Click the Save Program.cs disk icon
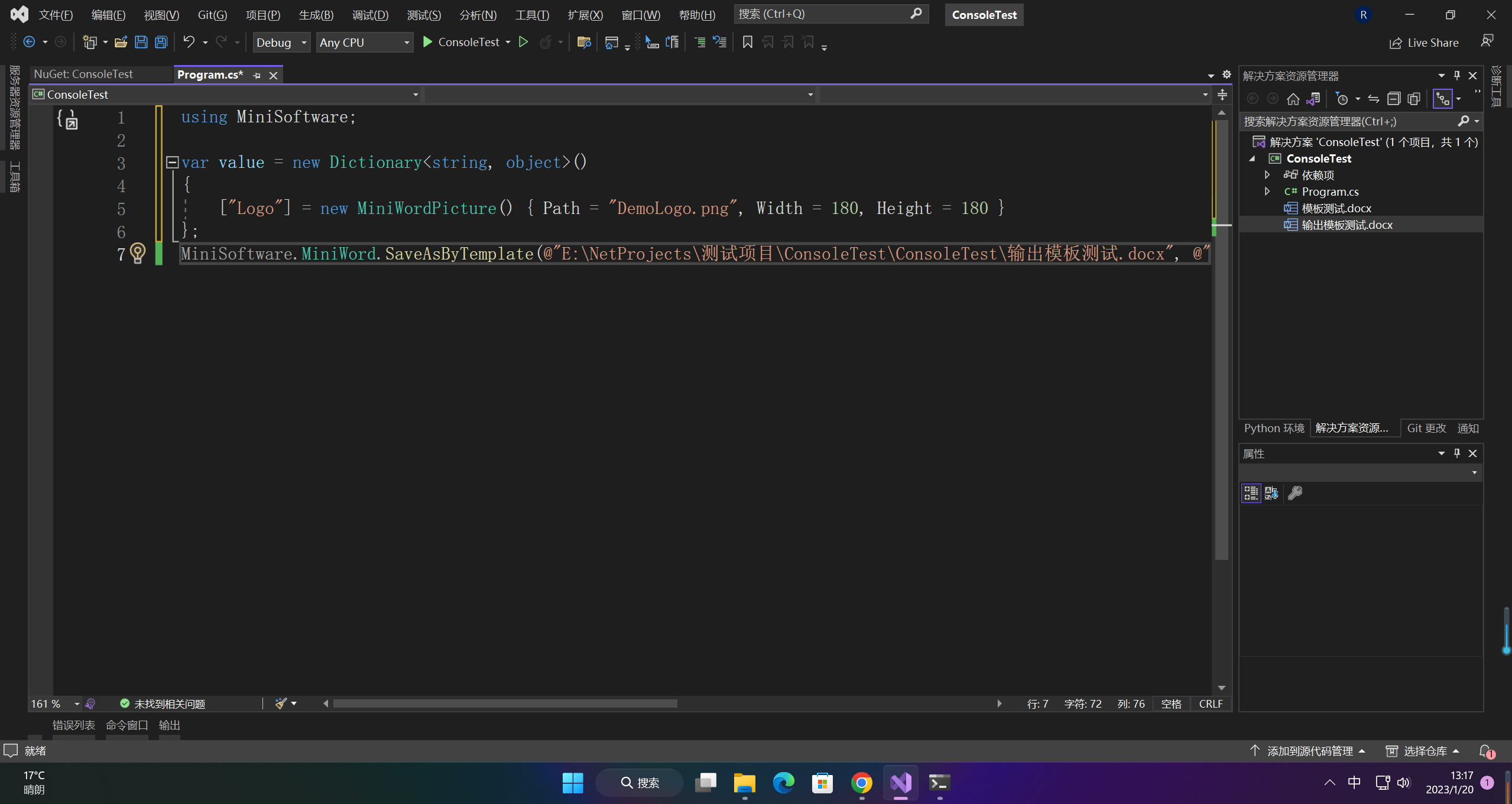Image resolution: width=1512 pixels, height=804 pixels. pos(141,42)
